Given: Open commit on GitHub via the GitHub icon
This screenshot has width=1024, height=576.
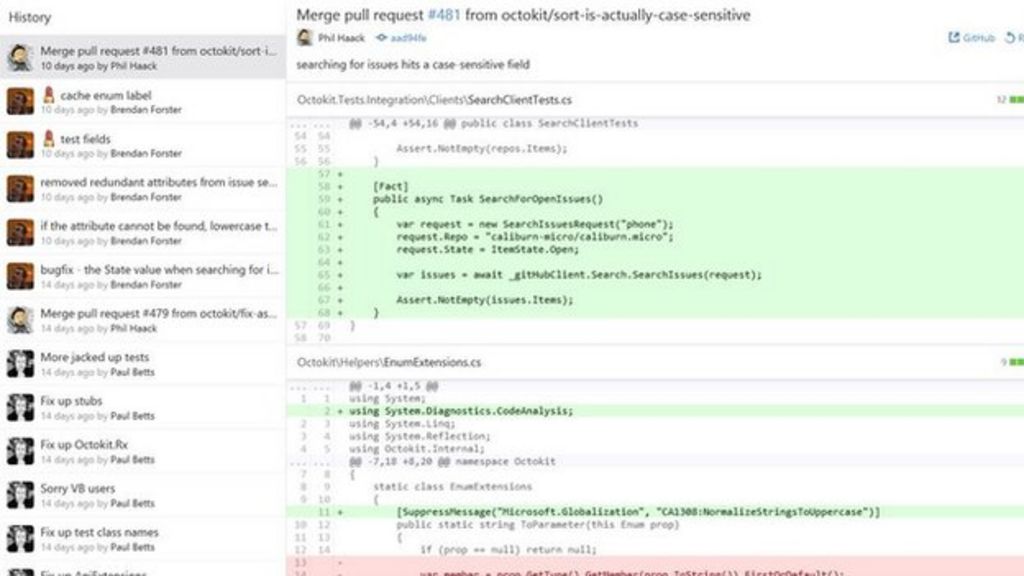Looking at the screenshot, I should (x=953, y=38).
